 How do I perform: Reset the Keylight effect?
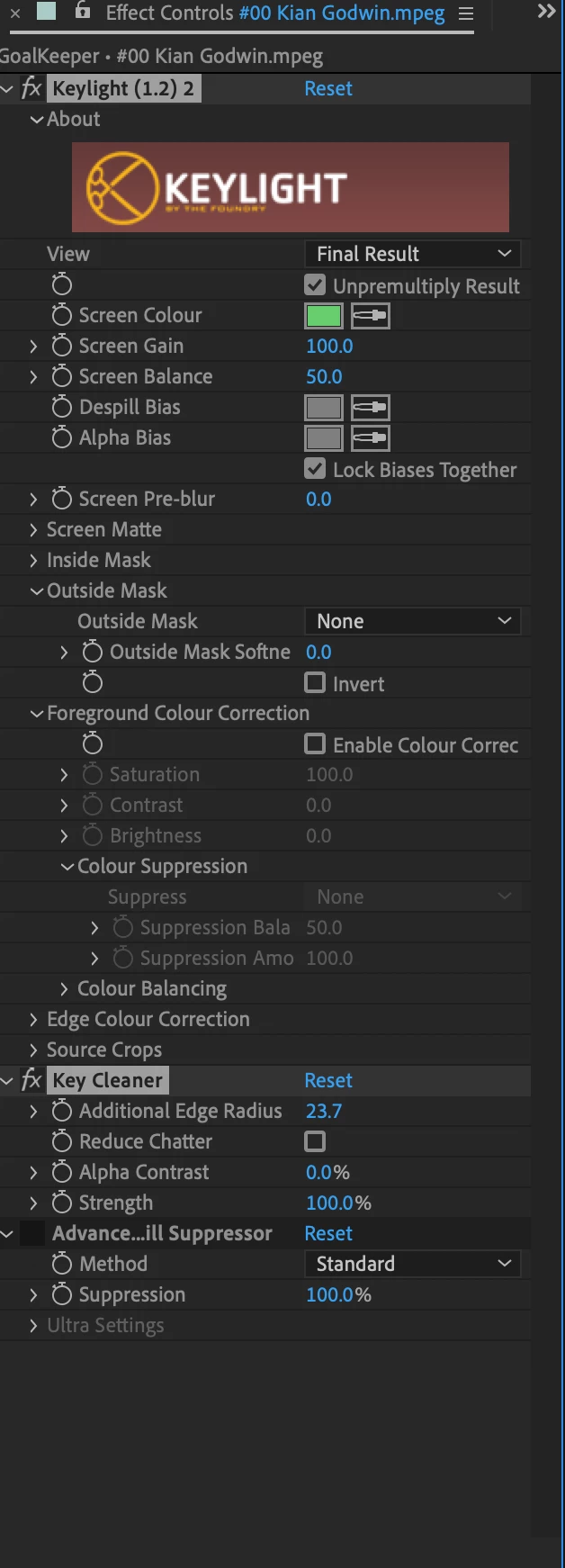coord(328,88)
